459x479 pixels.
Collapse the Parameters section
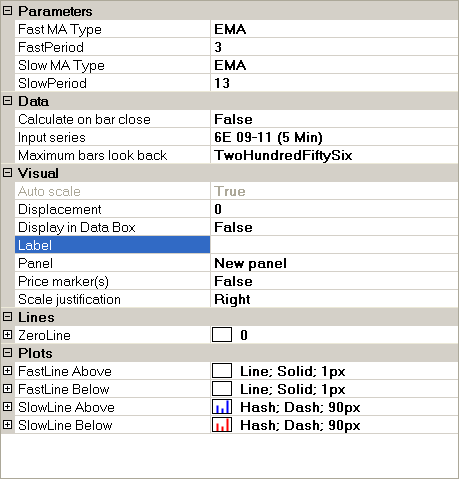pos(7,11)
